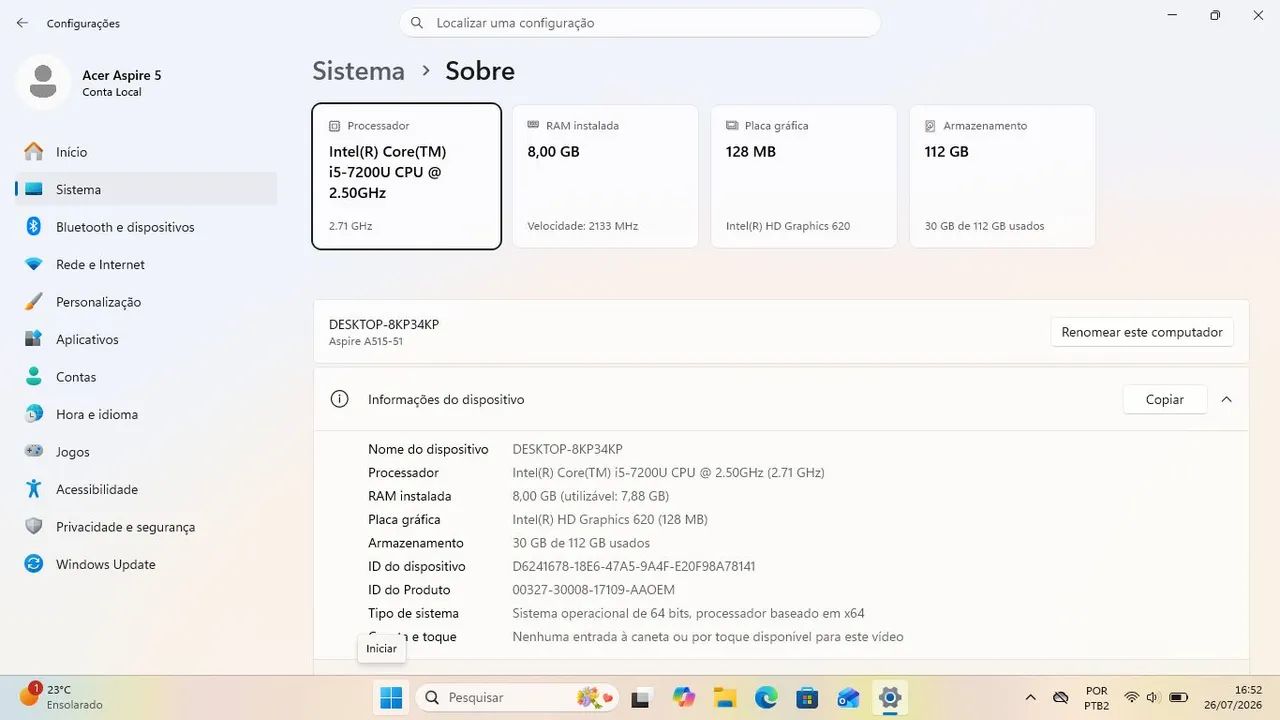Open the Início settings page

click(x=146, y=152)
